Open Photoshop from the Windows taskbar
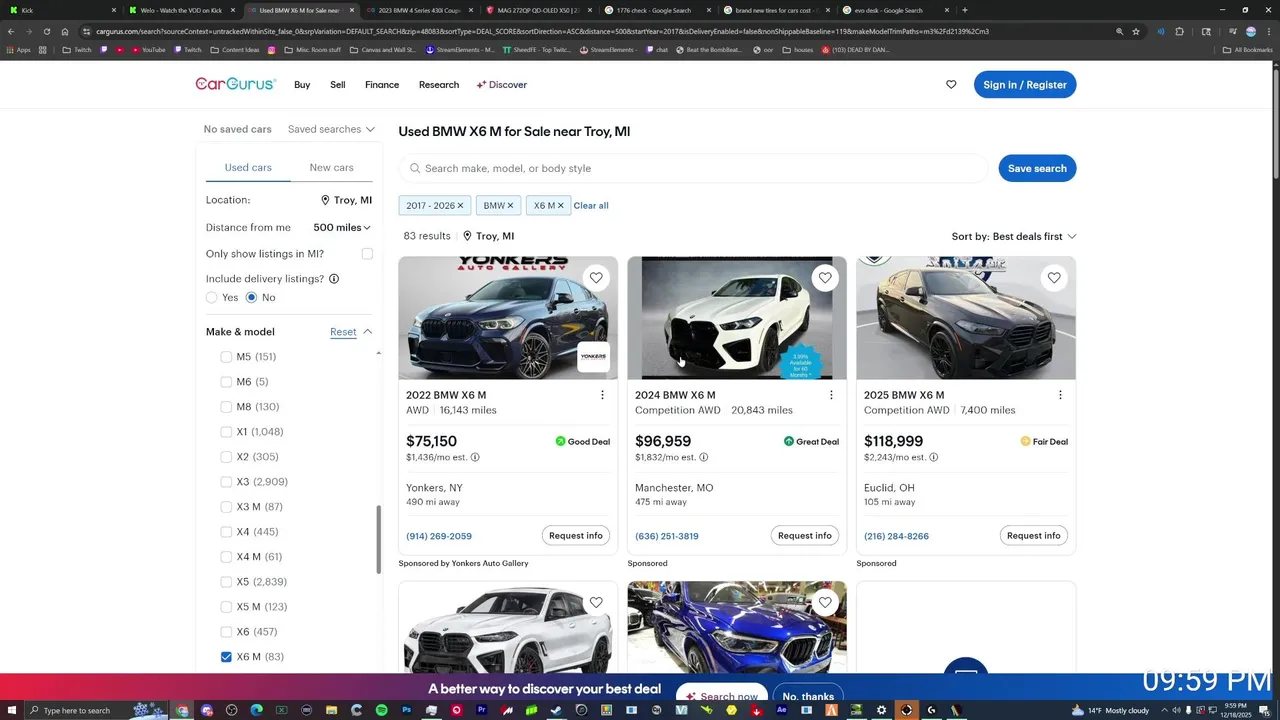 pos(407,710)
